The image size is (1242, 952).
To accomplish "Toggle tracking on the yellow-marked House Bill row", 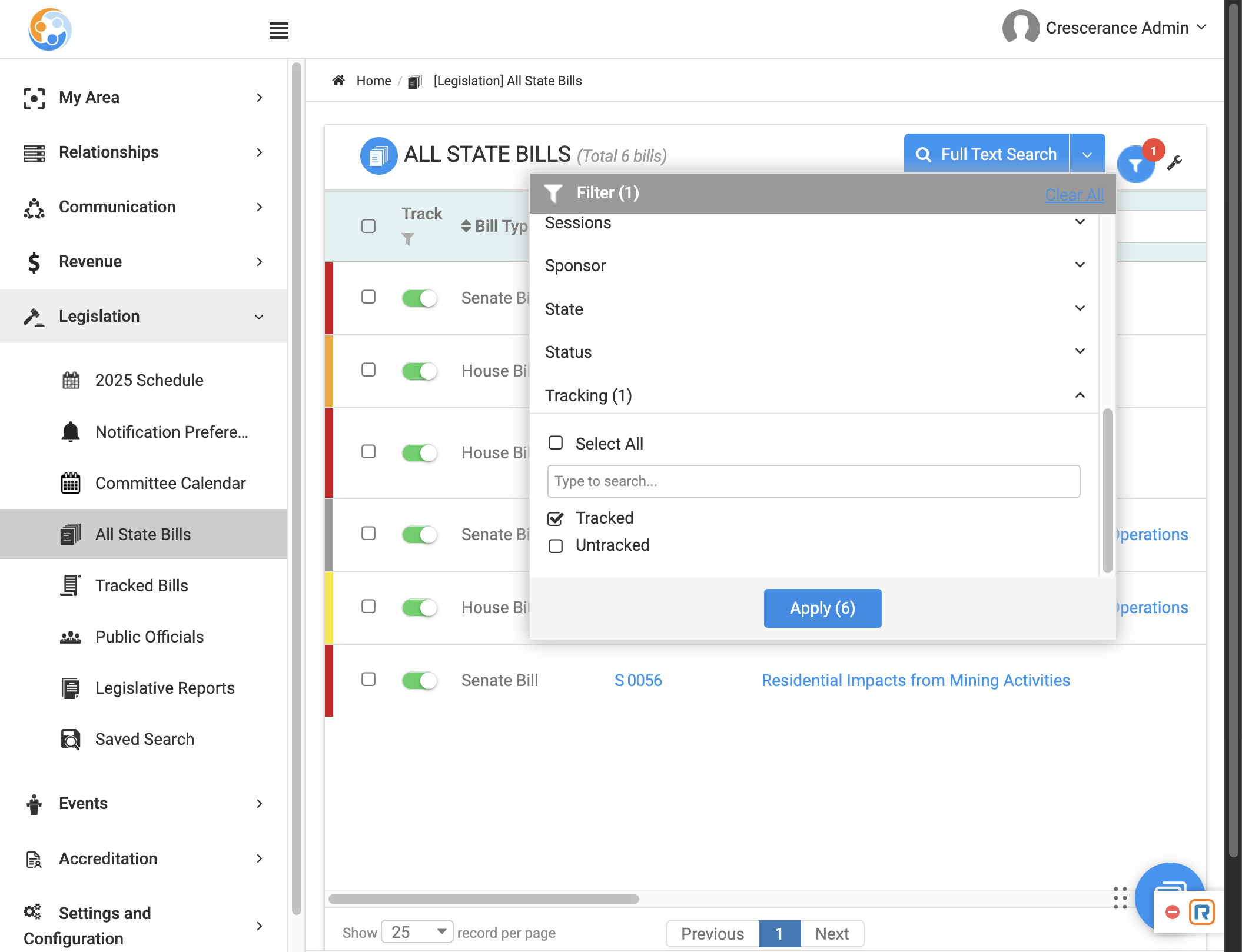I will click(420, 608).
